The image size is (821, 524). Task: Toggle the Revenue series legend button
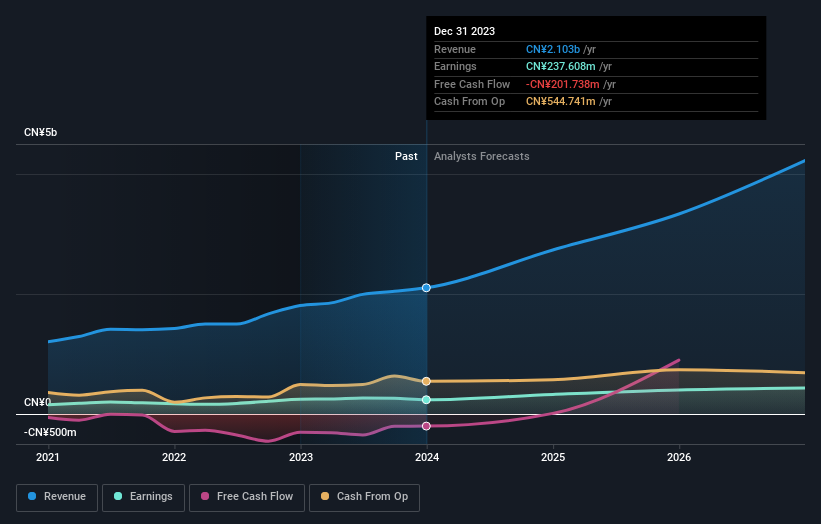[57, 497]
